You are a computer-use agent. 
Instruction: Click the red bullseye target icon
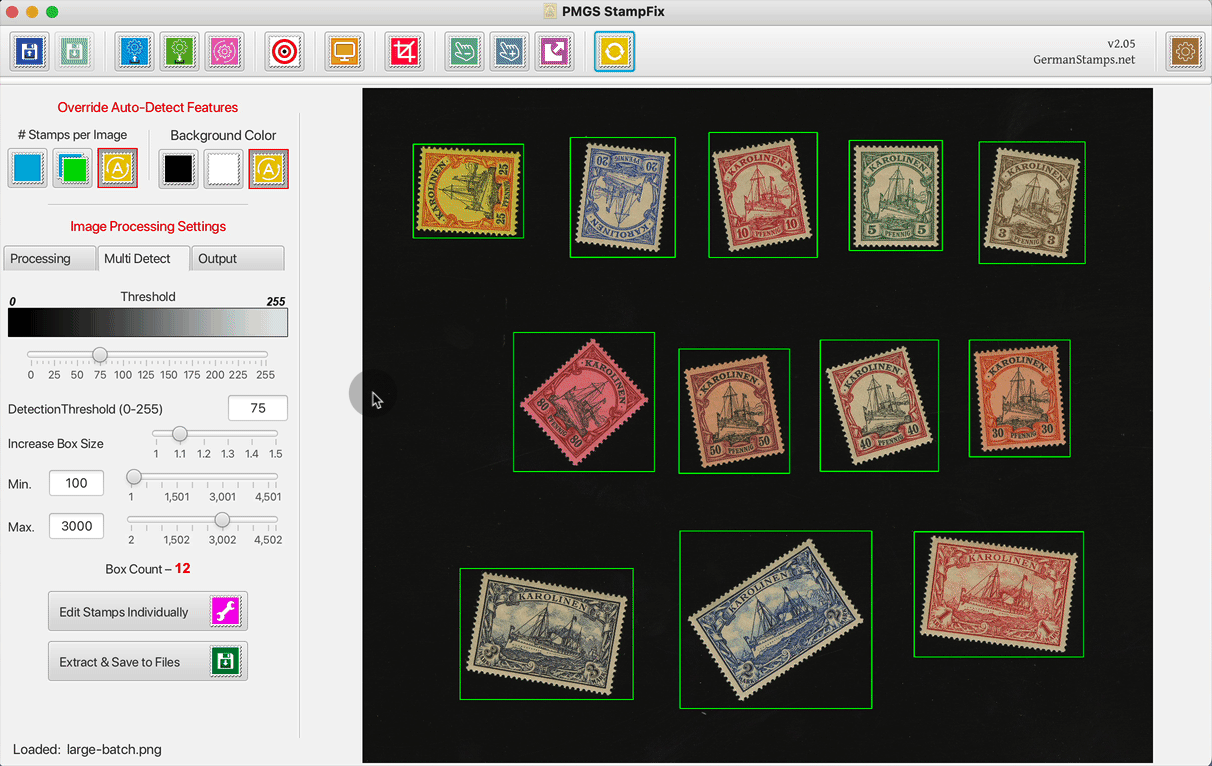(285, 51)
